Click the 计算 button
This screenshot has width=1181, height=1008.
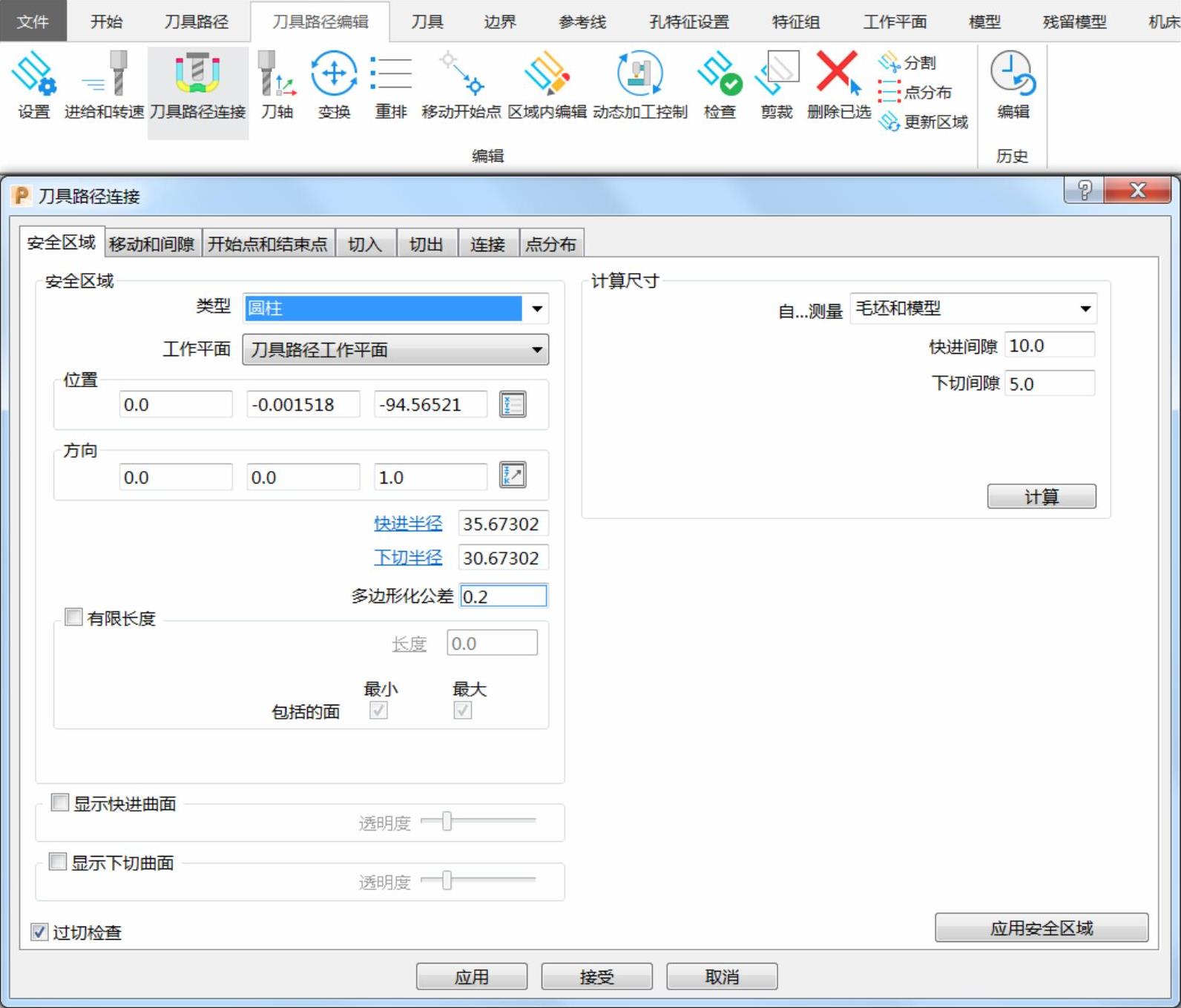click(1042, 496)
